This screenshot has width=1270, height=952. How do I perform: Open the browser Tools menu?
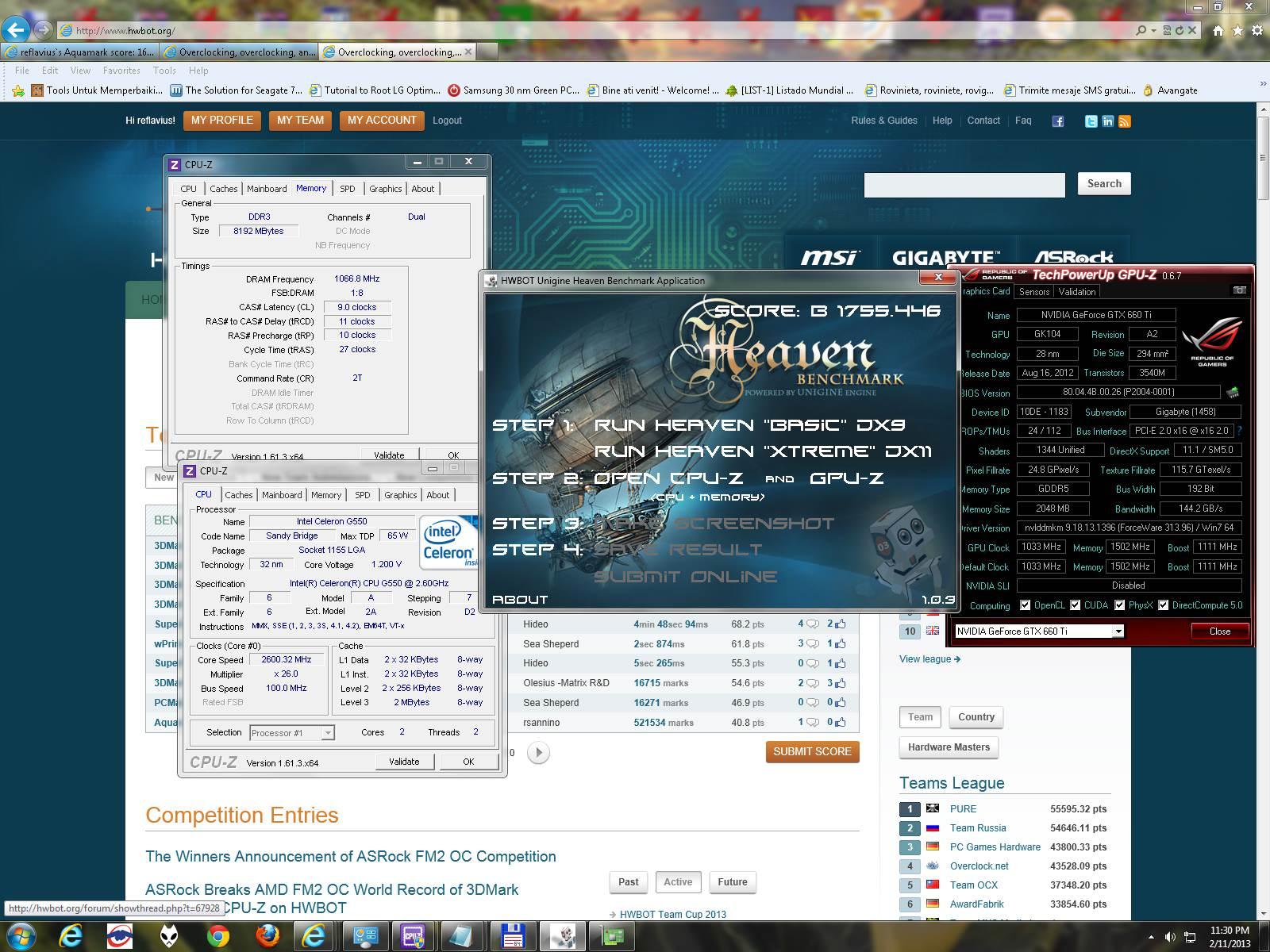click(x=164, y=71)
